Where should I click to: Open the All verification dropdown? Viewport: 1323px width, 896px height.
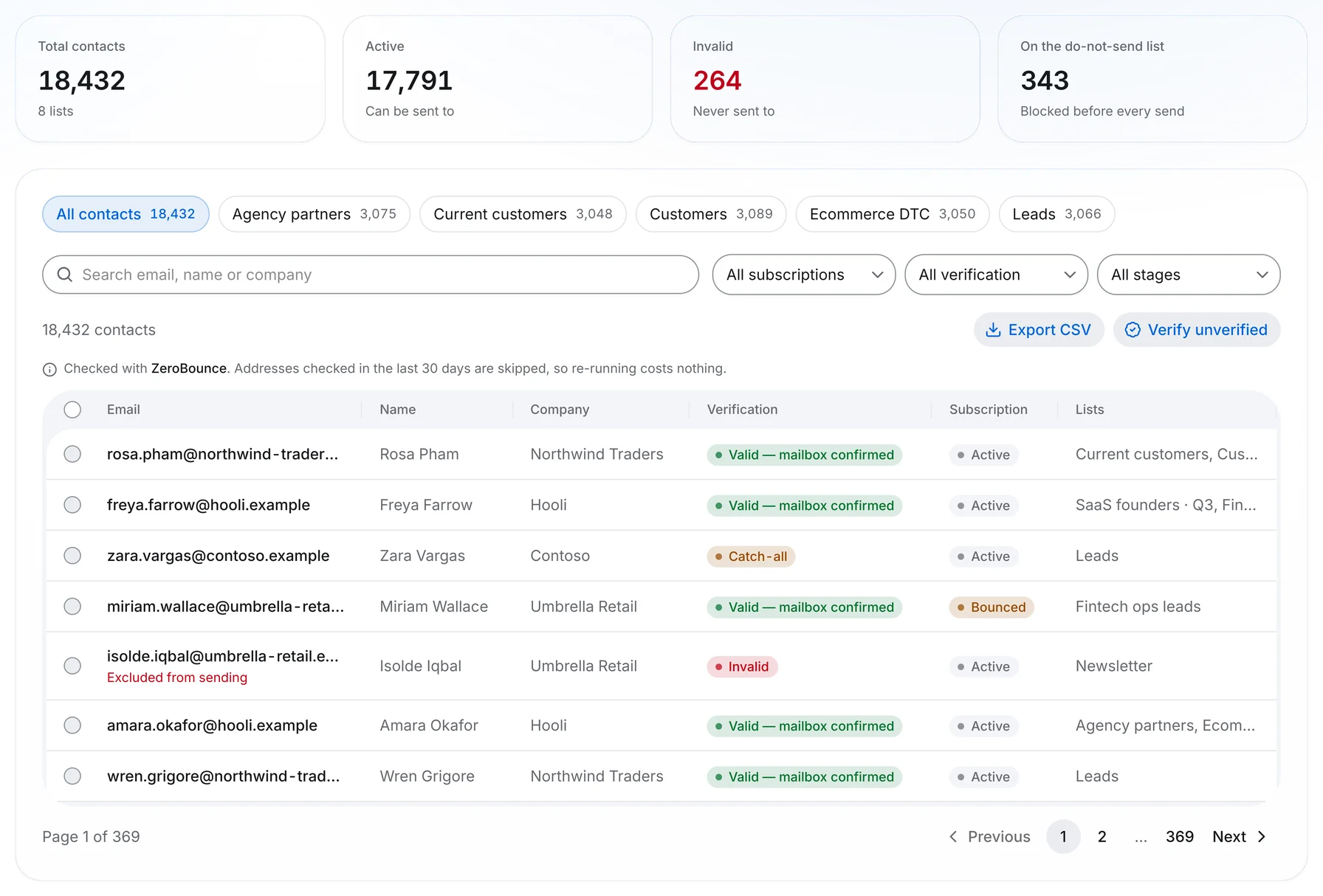[x=996, y=275]
